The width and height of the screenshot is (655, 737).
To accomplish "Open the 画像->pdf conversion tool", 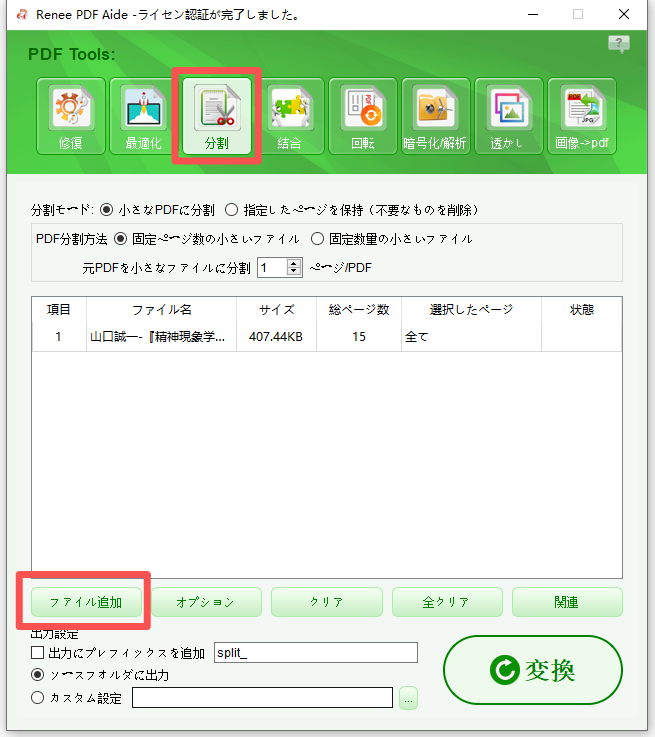I will click(582, 116).
